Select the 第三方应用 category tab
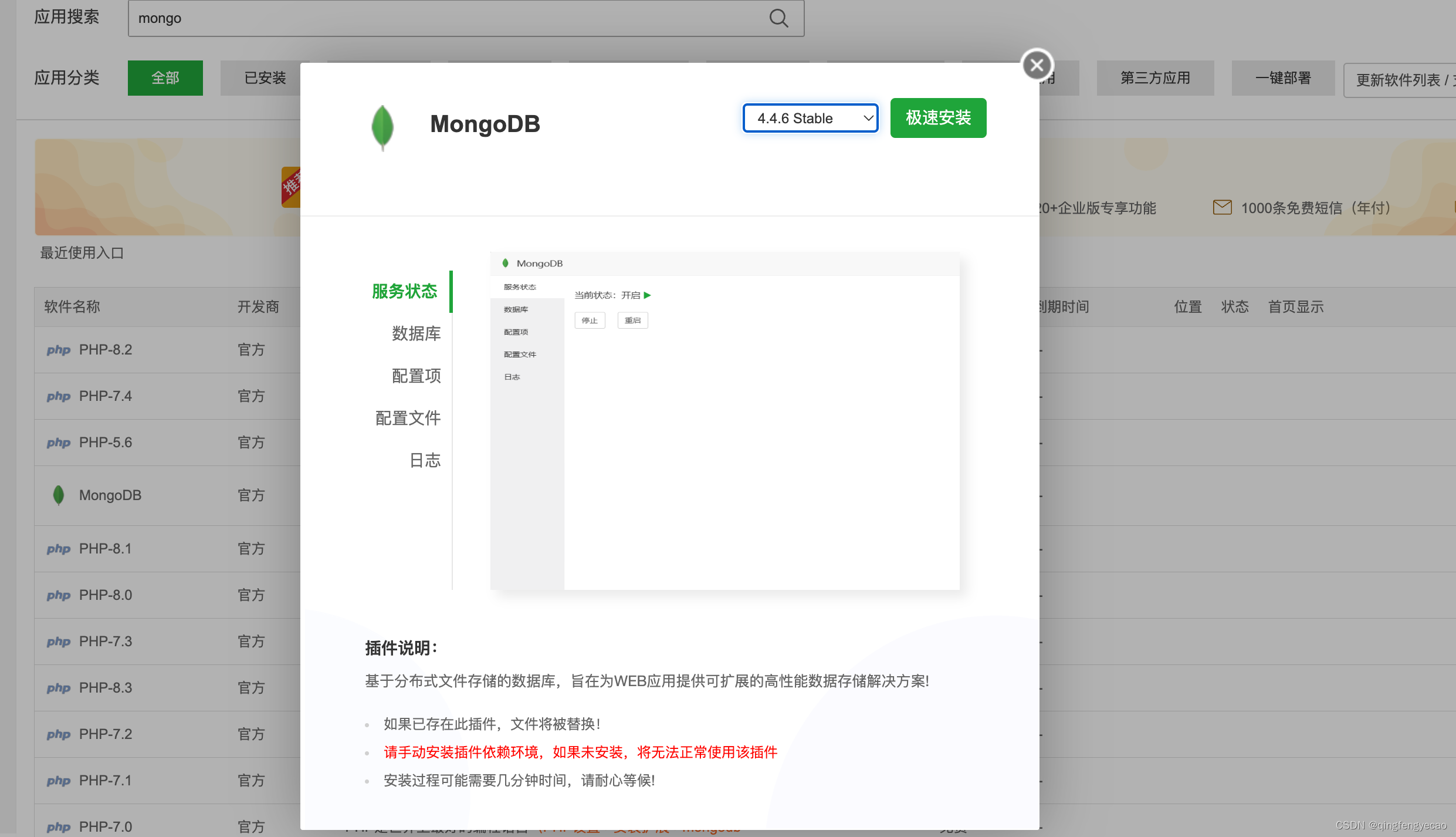1456x837 pixels. click(1155, 78)
